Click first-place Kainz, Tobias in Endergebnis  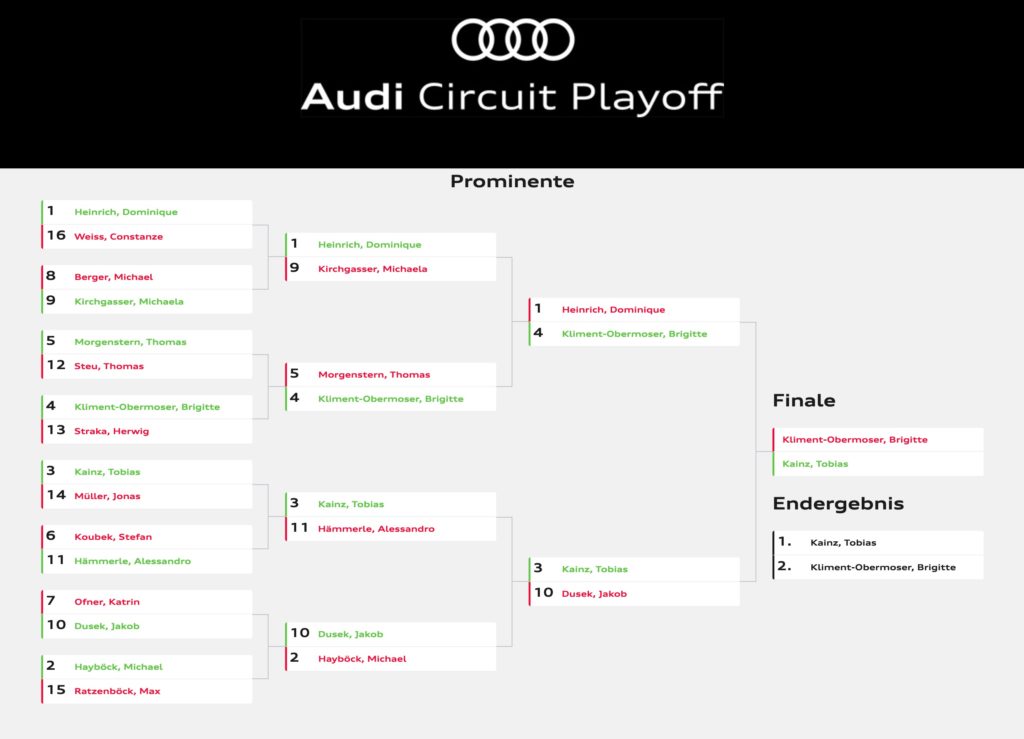coord(843,543)
